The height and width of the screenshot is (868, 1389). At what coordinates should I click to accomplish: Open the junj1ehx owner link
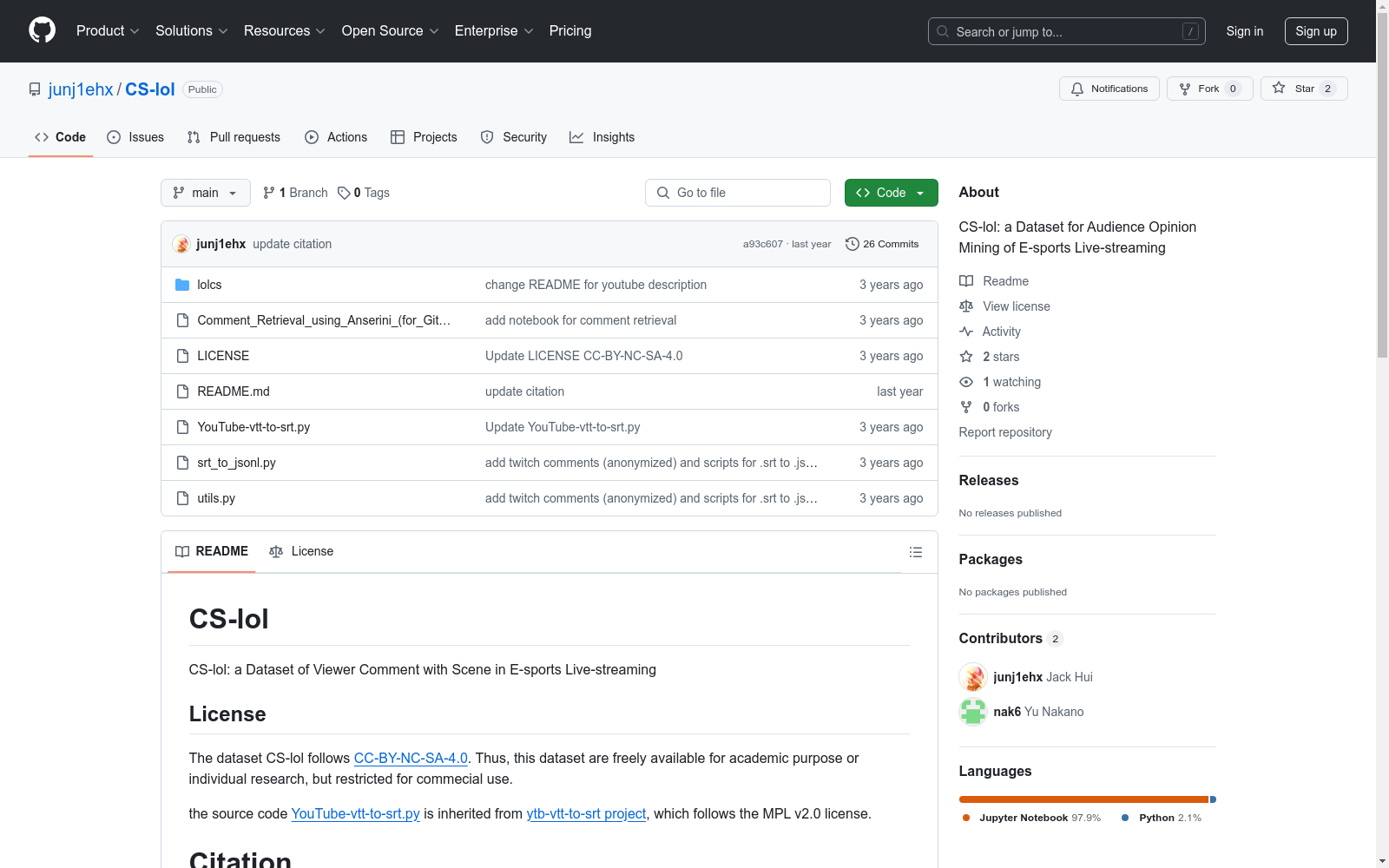(x=81, y=89)
